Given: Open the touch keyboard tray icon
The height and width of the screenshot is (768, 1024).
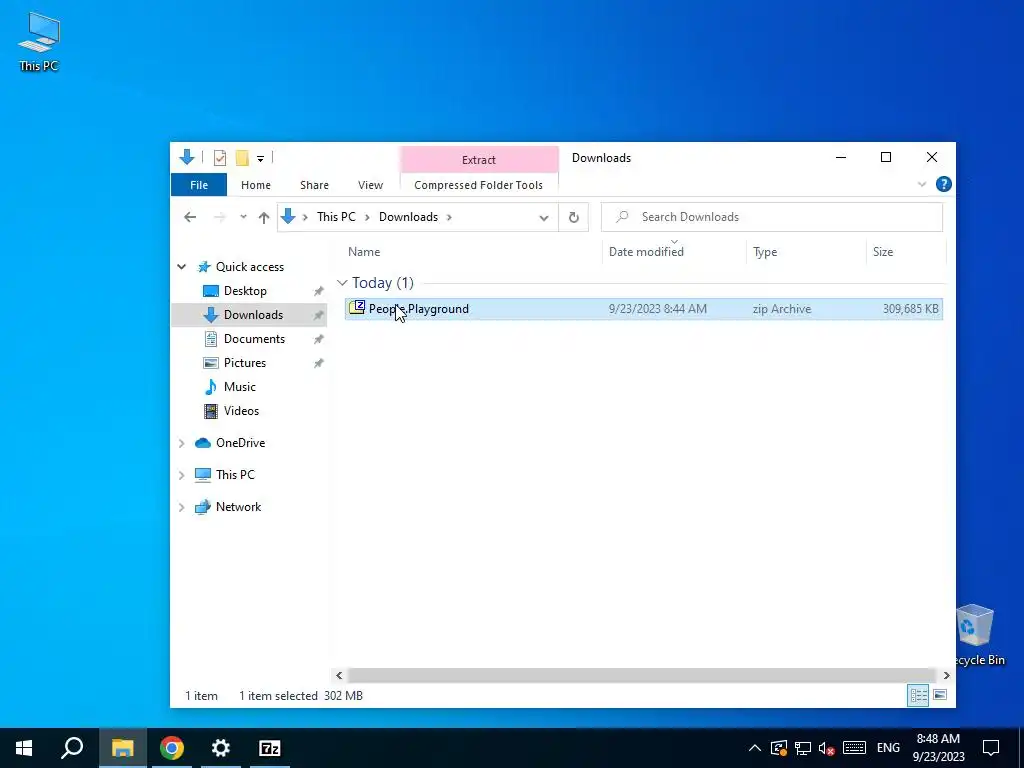Looking at the screenshot, I should click(854, 748).
